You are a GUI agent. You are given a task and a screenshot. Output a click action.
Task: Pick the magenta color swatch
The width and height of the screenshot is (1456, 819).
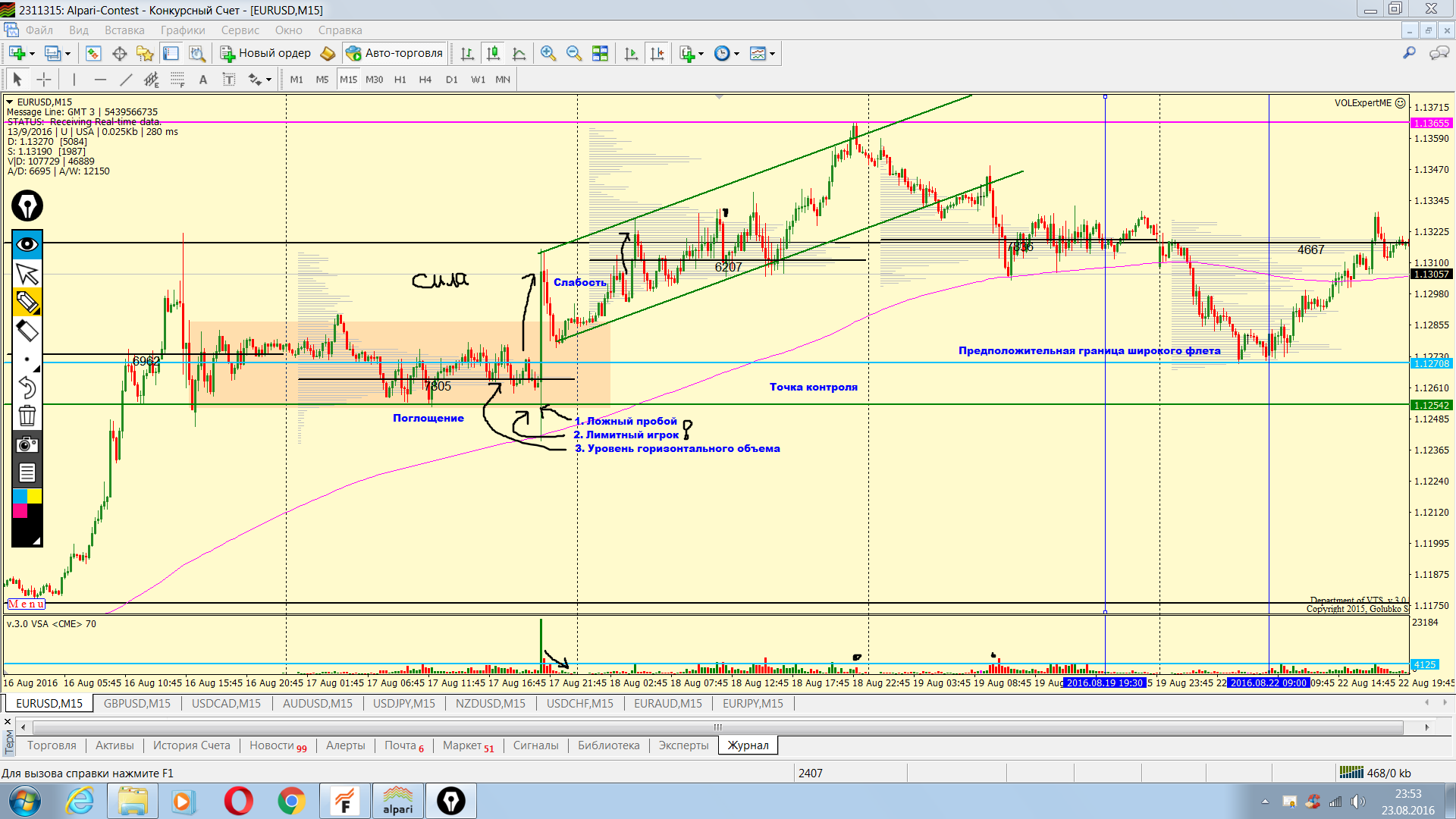click(x=20, y=511)
